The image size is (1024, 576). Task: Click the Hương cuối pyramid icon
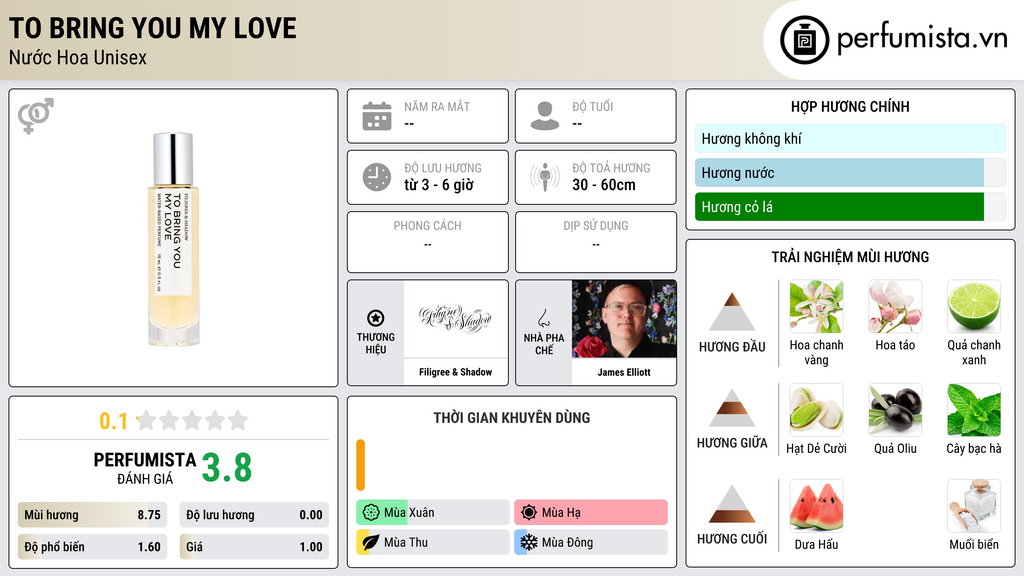(732, 504)
